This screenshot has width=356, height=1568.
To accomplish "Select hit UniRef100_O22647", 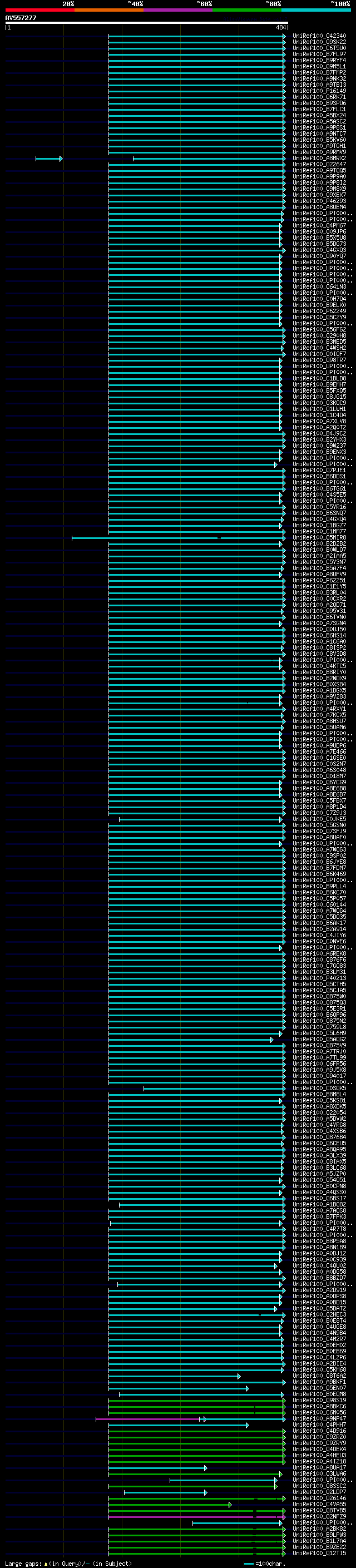I will (319, 164).
